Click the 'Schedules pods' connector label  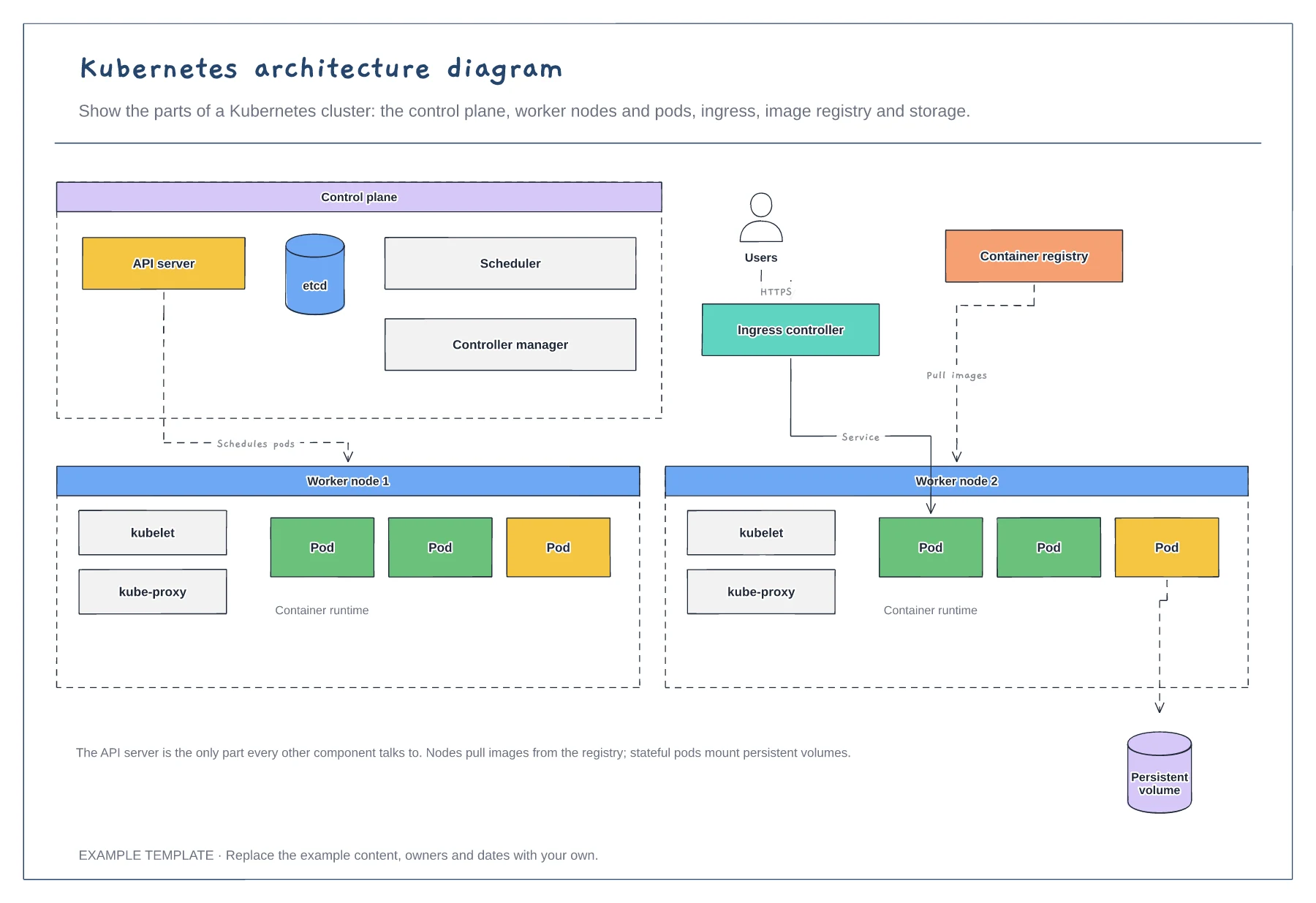pyautogui.click(x=256, y=444)
